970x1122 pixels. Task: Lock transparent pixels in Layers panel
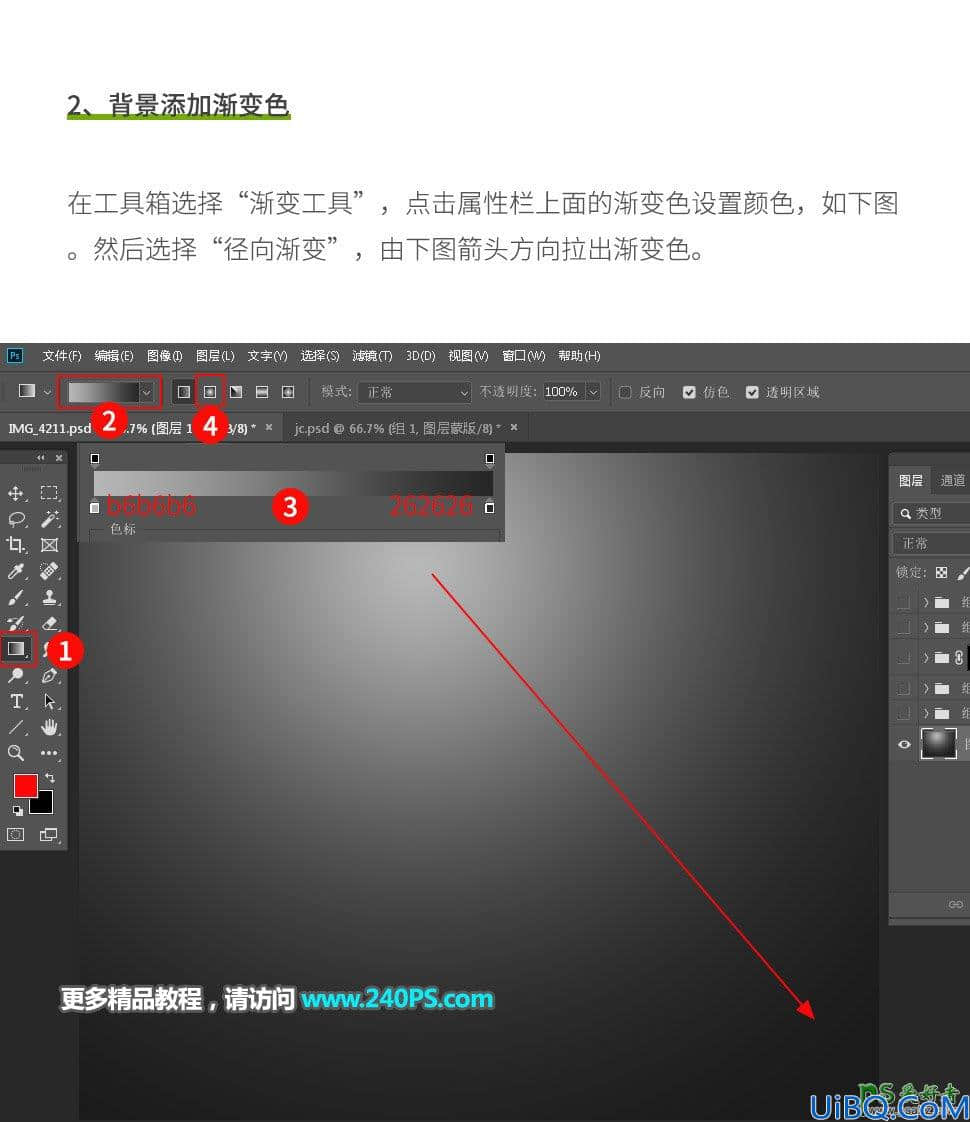coord(941,572)
